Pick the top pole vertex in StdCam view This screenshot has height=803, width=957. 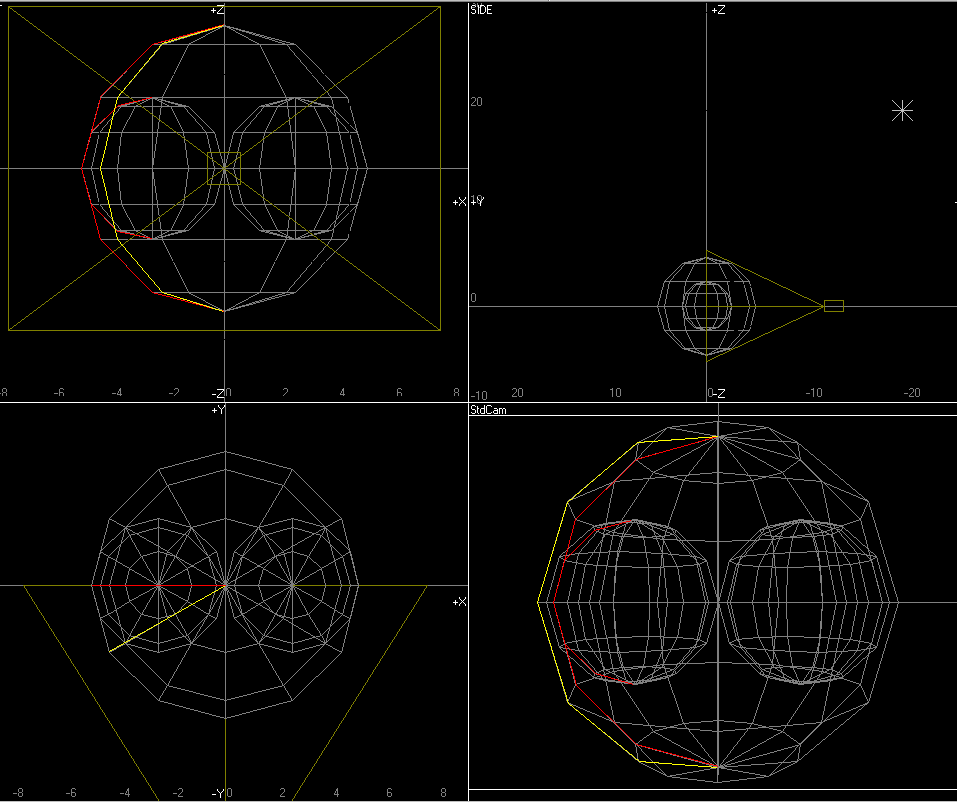718,437
